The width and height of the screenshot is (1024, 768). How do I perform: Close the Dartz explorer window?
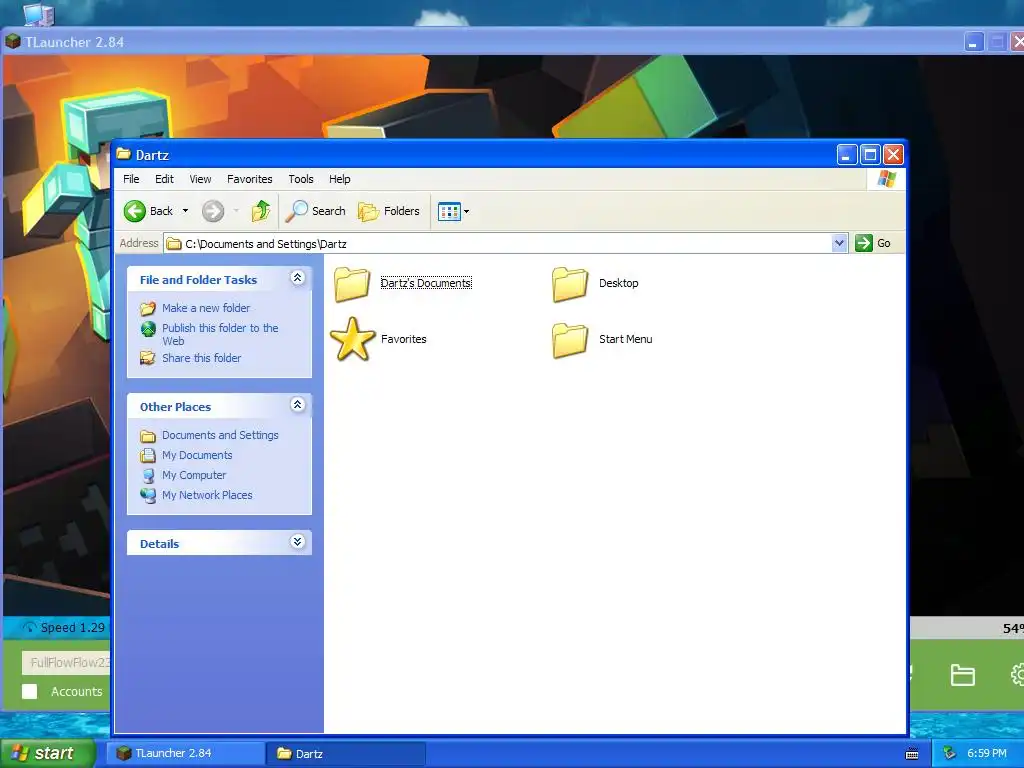[893, 155]
